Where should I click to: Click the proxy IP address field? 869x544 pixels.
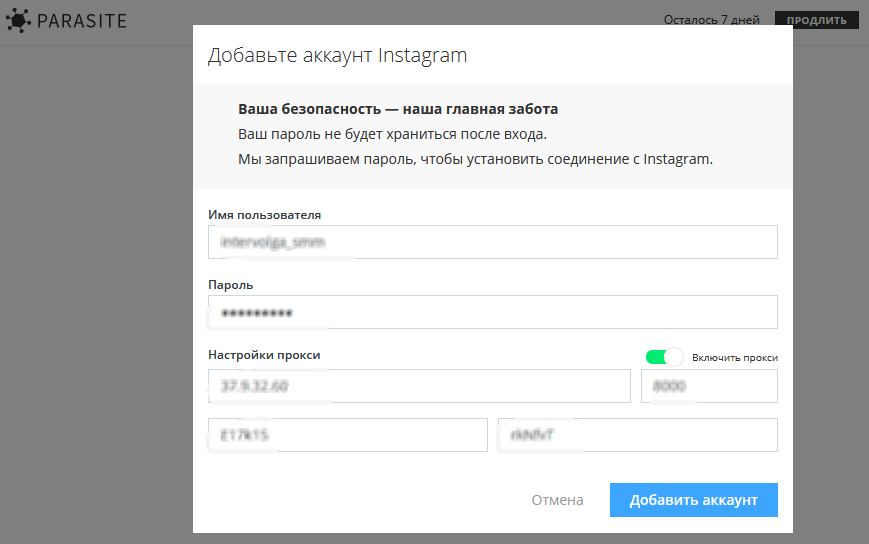point(420,386)
